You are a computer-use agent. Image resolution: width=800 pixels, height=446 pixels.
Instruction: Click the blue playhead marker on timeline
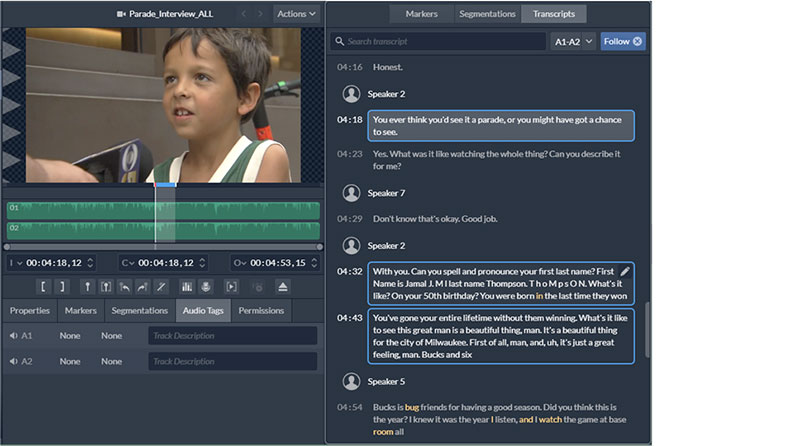pos(165,185)
